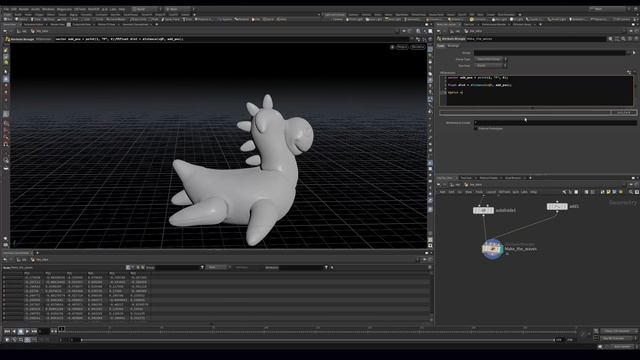
Task: Click the Sphere shelf tool
Action: click(x=22, y=19)
